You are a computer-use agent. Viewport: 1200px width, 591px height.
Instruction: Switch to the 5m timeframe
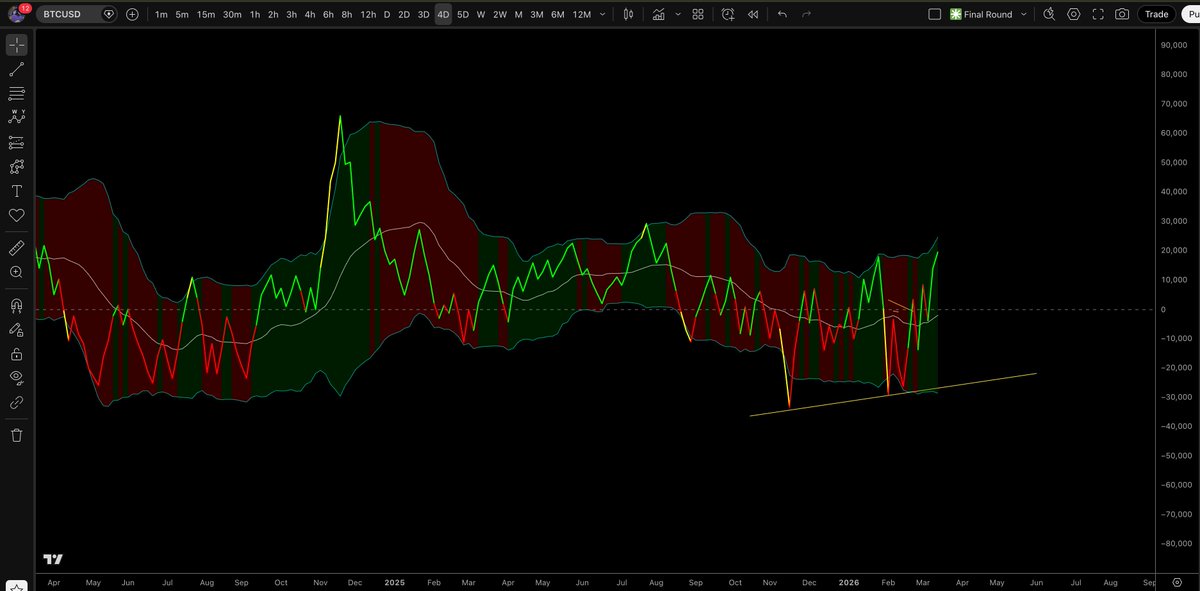click(x=181, y=14)
